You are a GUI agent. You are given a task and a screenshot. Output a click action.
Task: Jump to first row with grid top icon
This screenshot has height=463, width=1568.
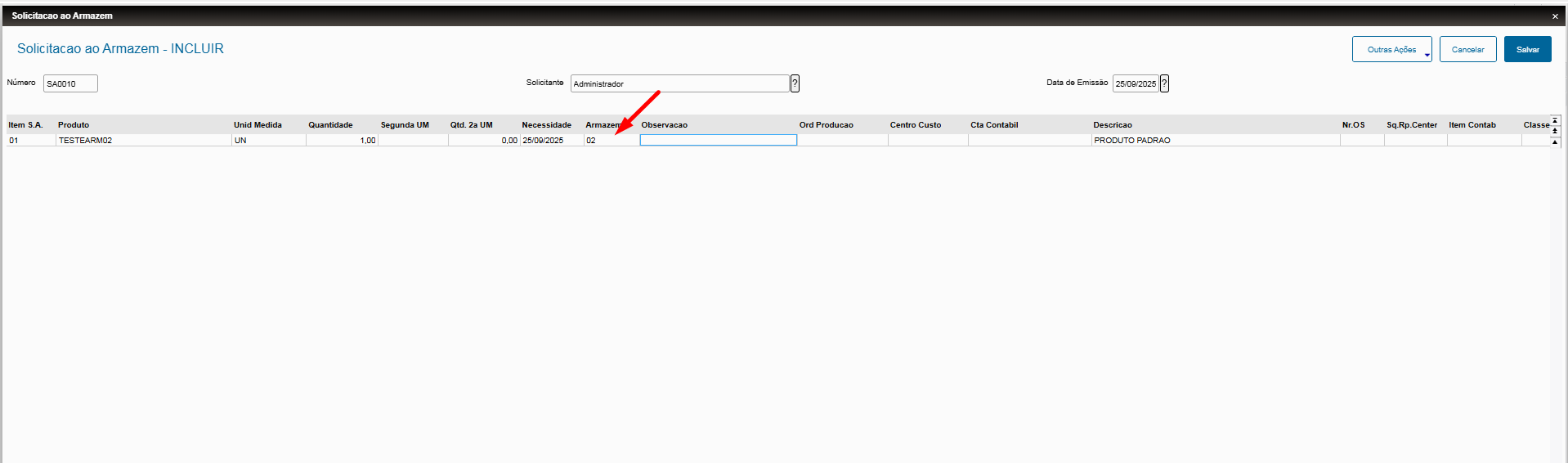click(x=1555, y=120)
